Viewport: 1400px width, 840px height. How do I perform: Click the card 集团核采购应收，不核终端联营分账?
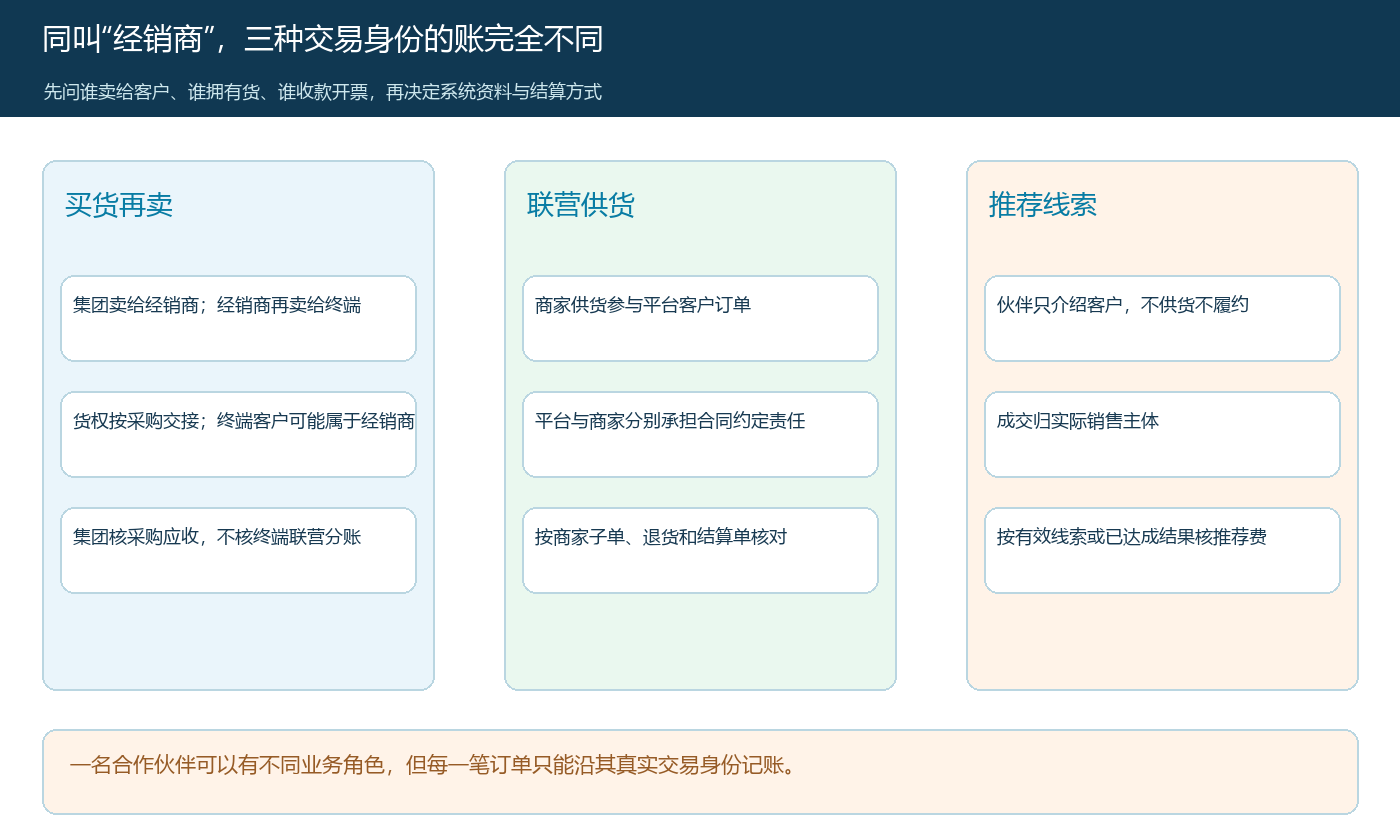[238, 550]
